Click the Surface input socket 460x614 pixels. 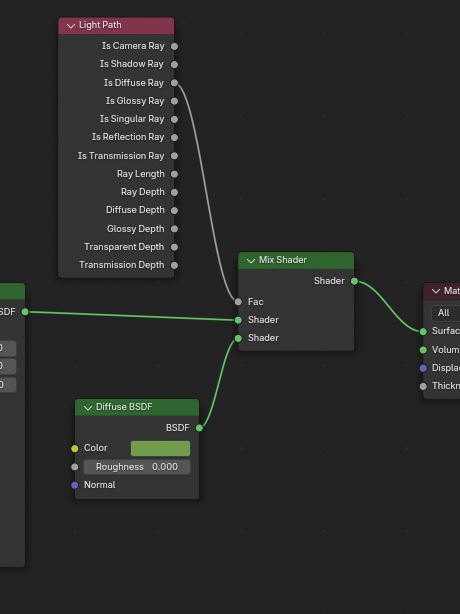pos(423,332)
